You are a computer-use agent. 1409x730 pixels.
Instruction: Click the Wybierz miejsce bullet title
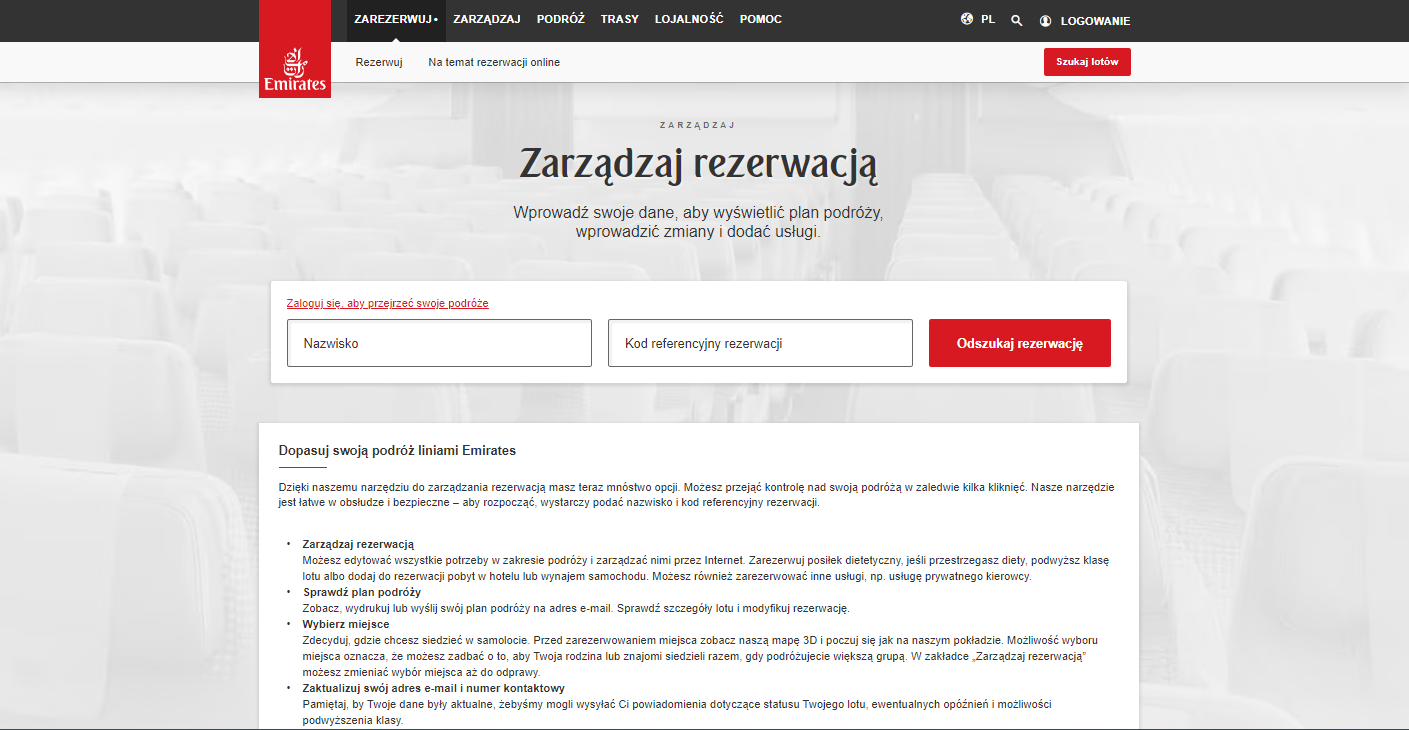pyautogui.click(x=346, y=624)
